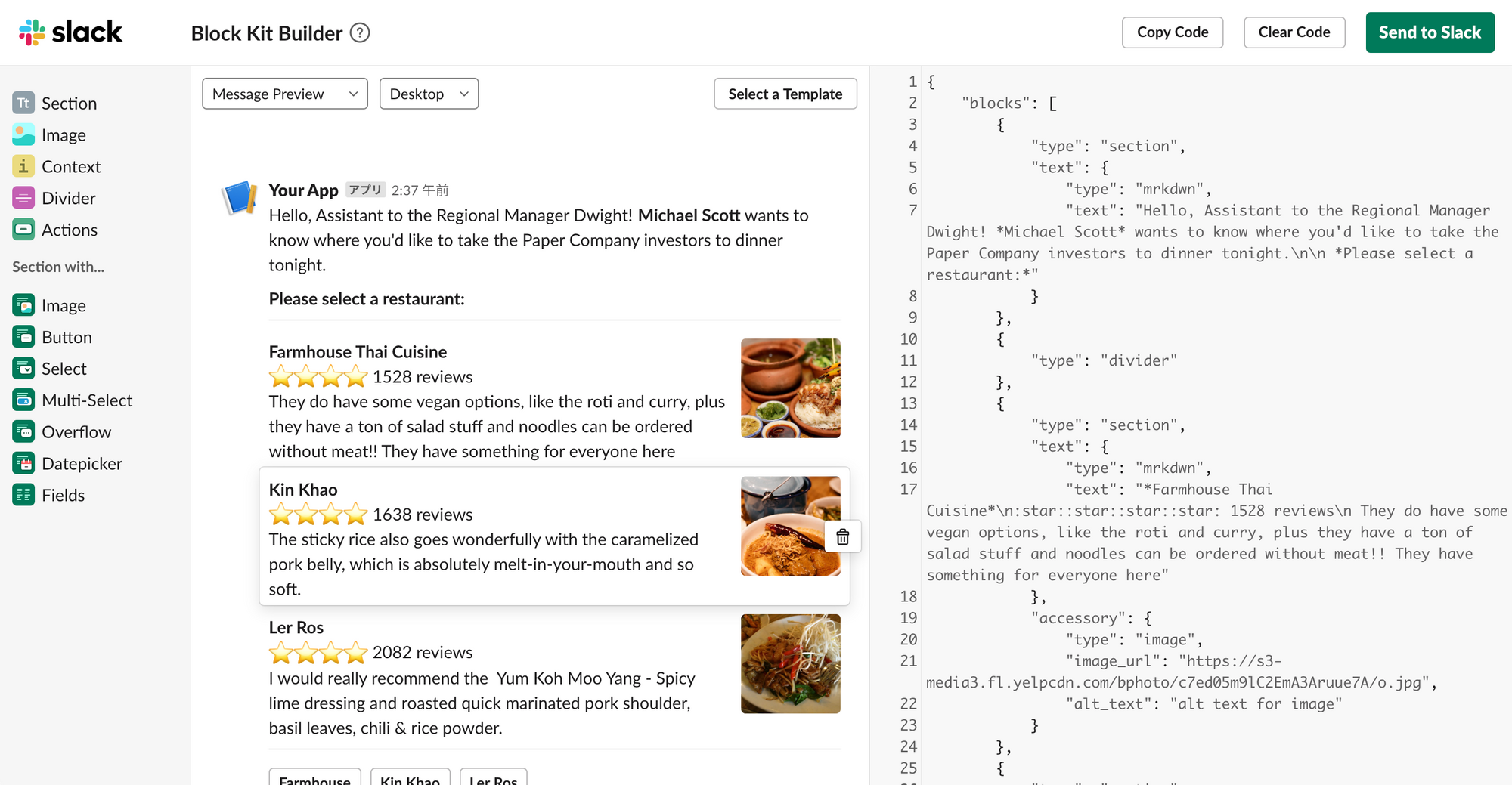Click the Copy Code button

pyautogui.click(x=1172, y=32)
